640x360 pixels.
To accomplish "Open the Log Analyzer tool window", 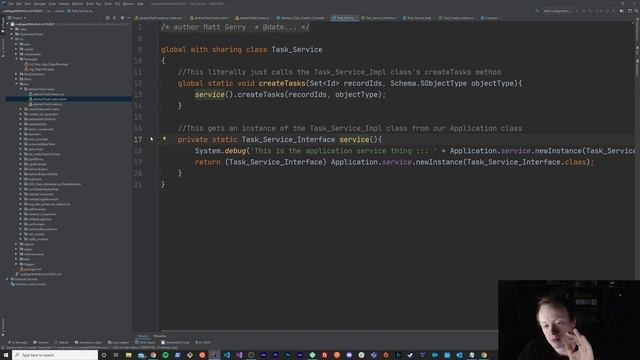I will (119, 342).
